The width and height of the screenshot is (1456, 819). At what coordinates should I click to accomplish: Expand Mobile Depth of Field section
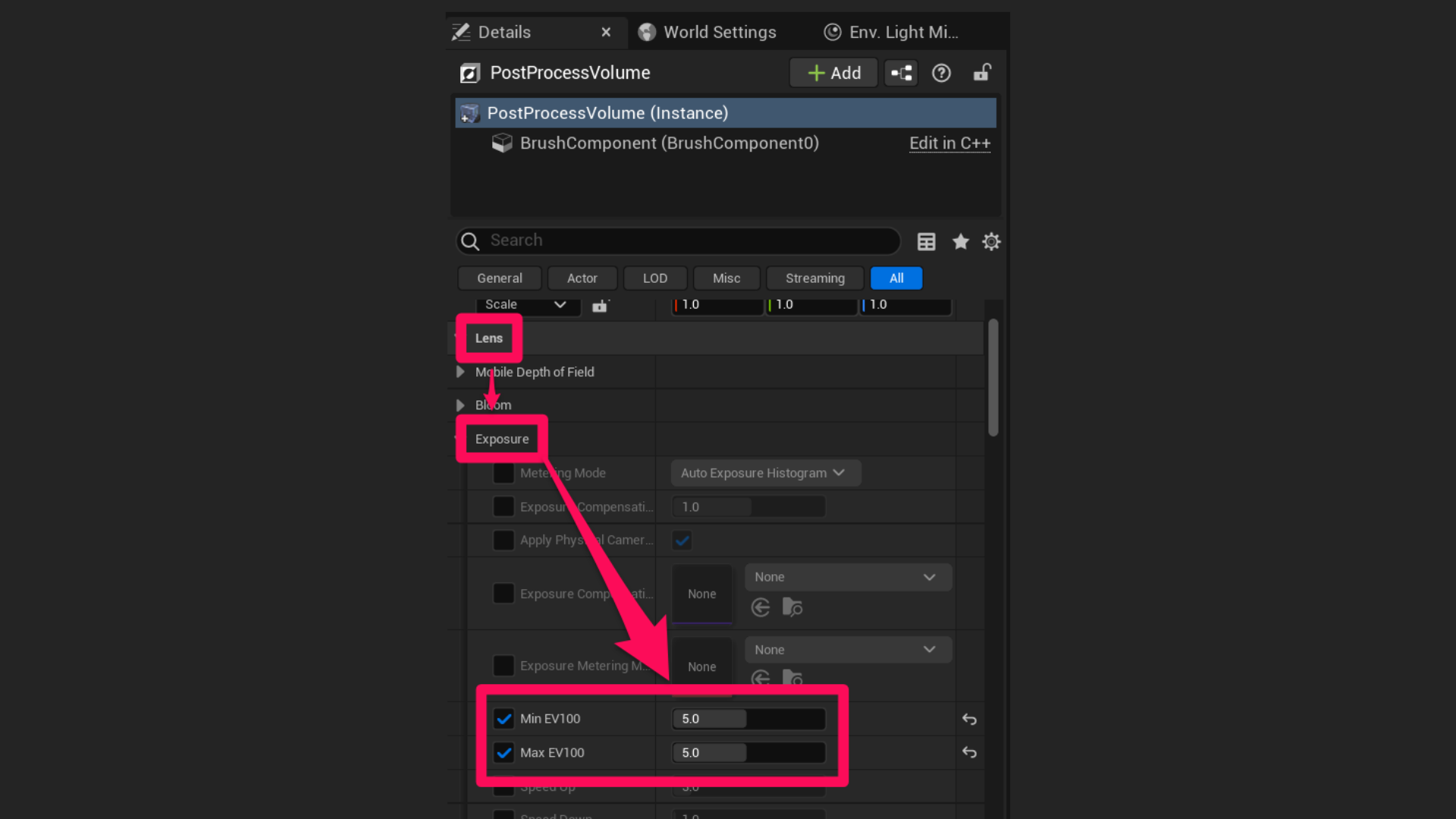pyautogui.click(x=460, y=372)
